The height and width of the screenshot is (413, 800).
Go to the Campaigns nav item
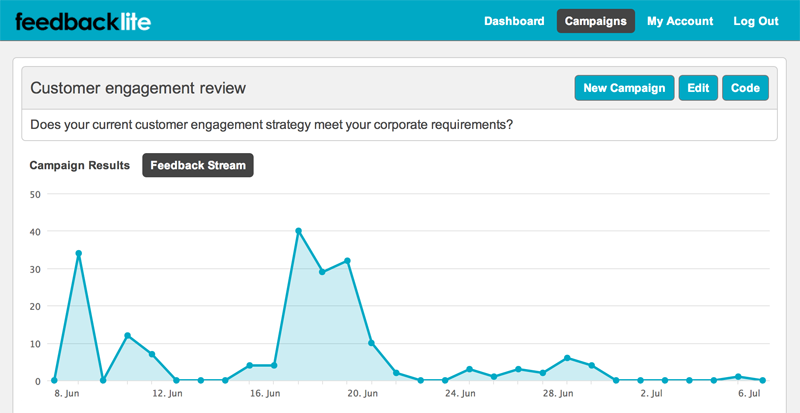[596, 21]
